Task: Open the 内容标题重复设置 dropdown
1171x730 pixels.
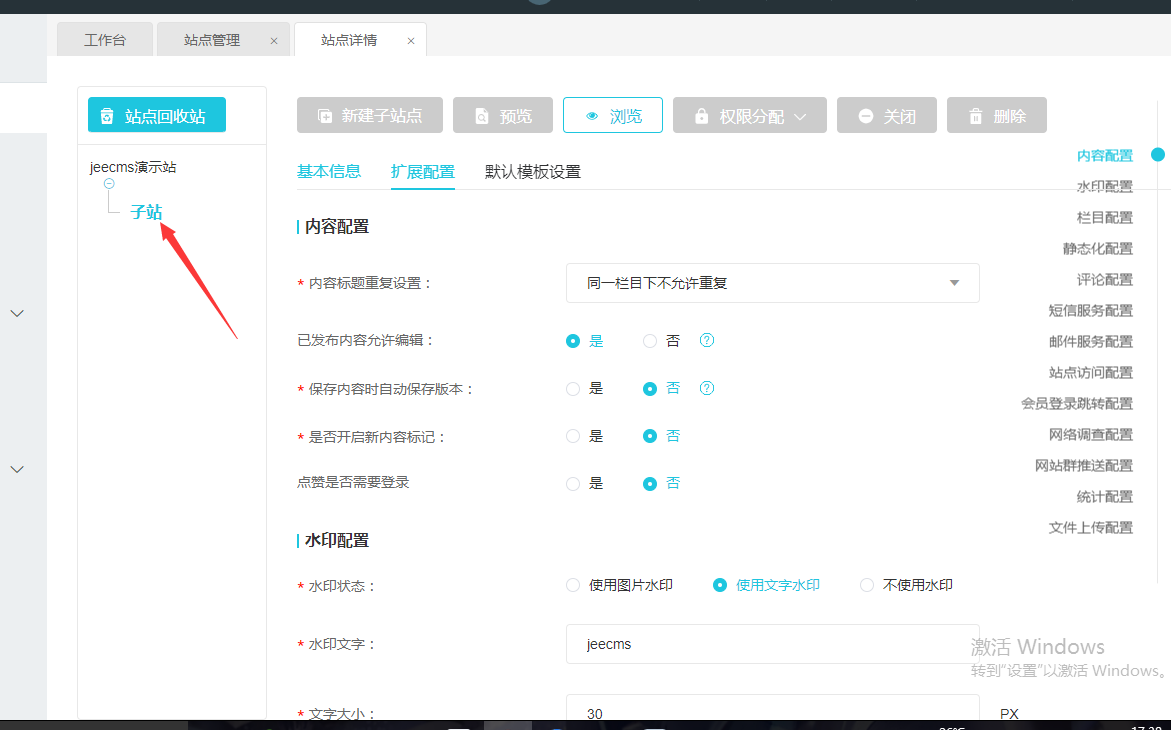Action: pyautogui.click(x=772, y=283)
